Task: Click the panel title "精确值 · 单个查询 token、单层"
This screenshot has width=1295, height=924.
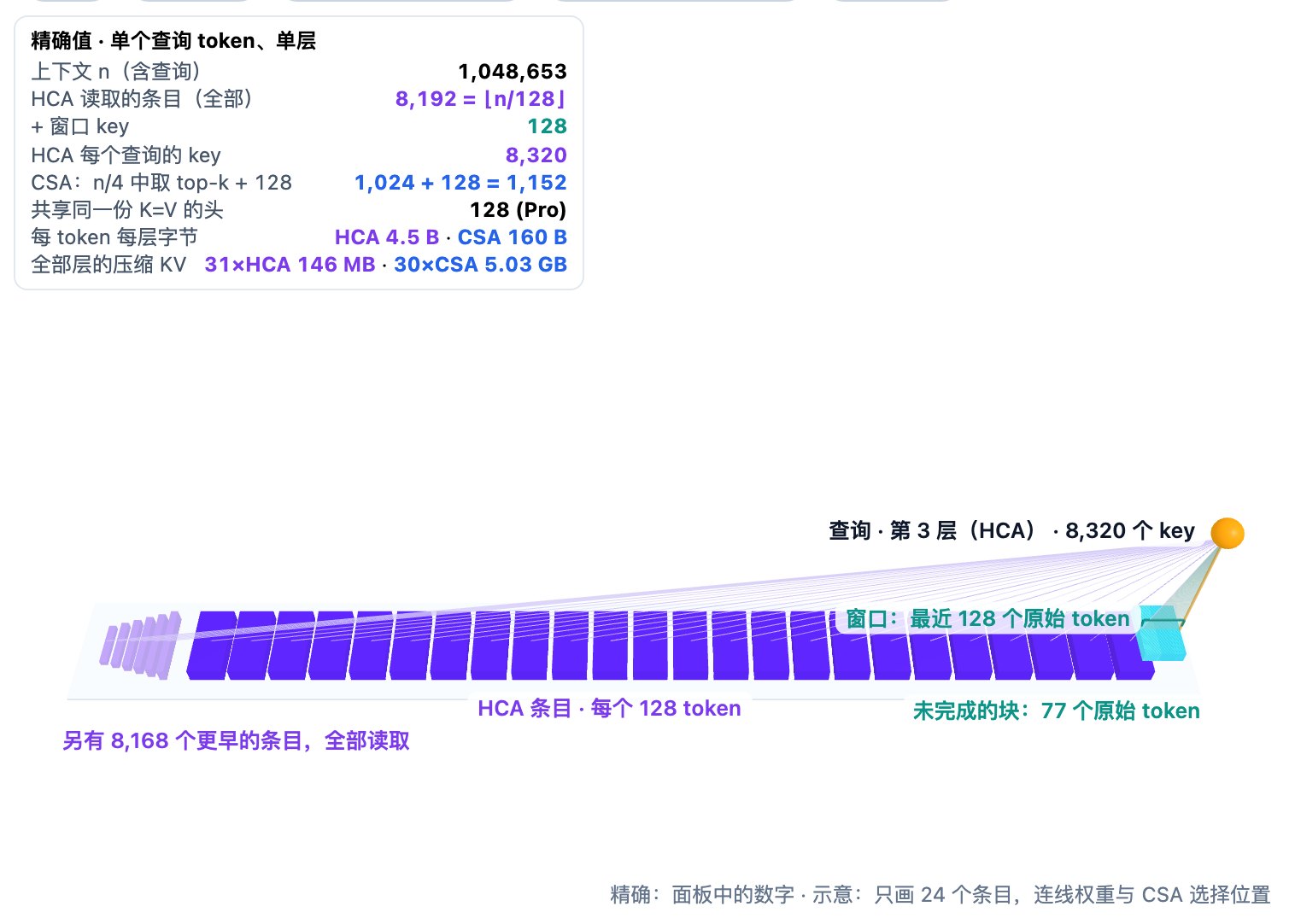Action: click(173, 41)
